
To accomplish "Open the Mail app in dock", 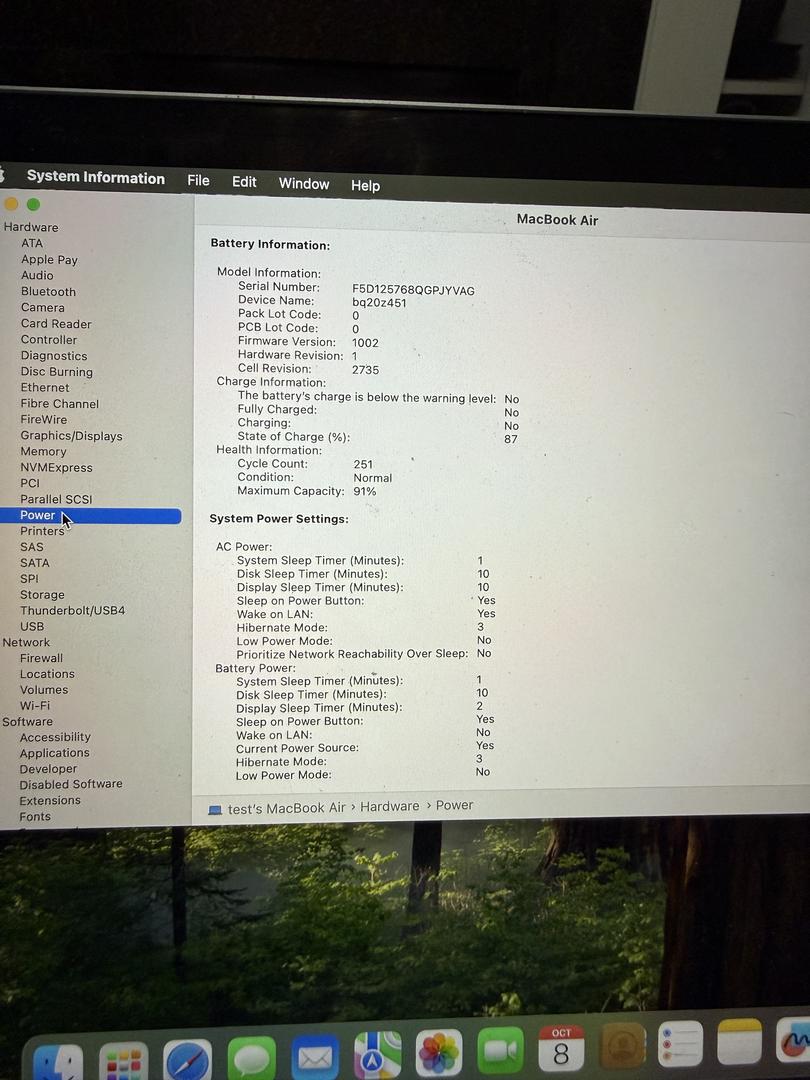I will (x=315, y=1057).
